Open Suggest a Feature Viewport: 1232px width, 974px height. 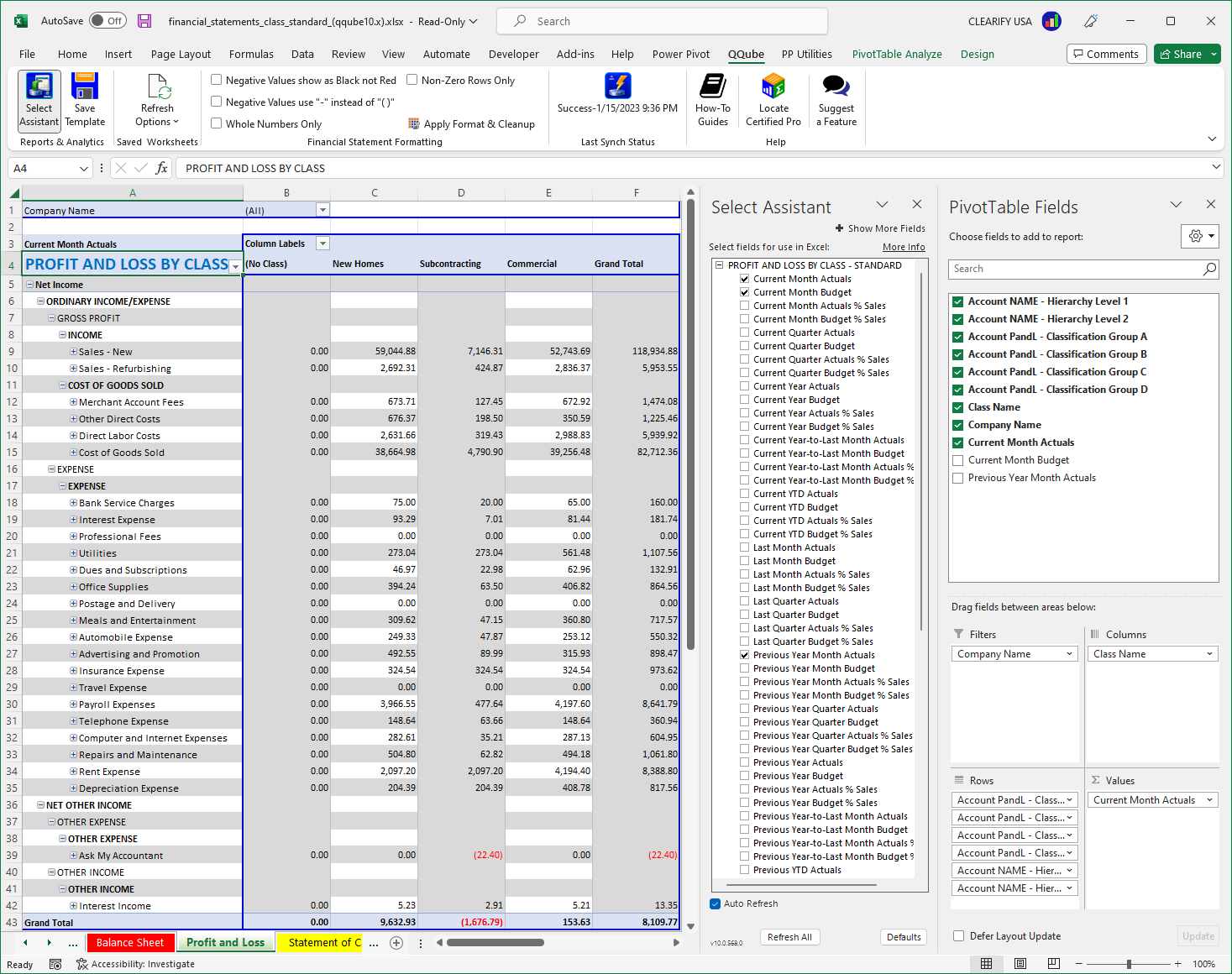[x=834, y=99]
